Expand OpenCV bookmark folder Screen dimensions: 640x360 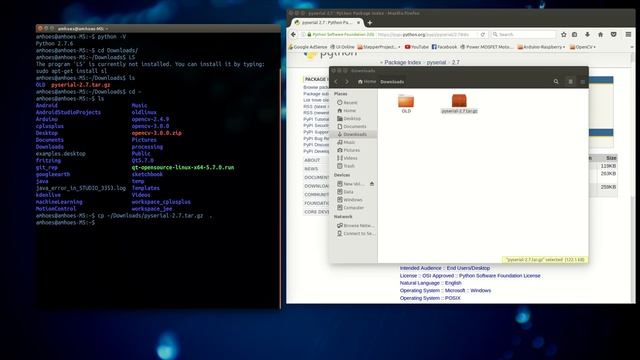coord(583,47)
